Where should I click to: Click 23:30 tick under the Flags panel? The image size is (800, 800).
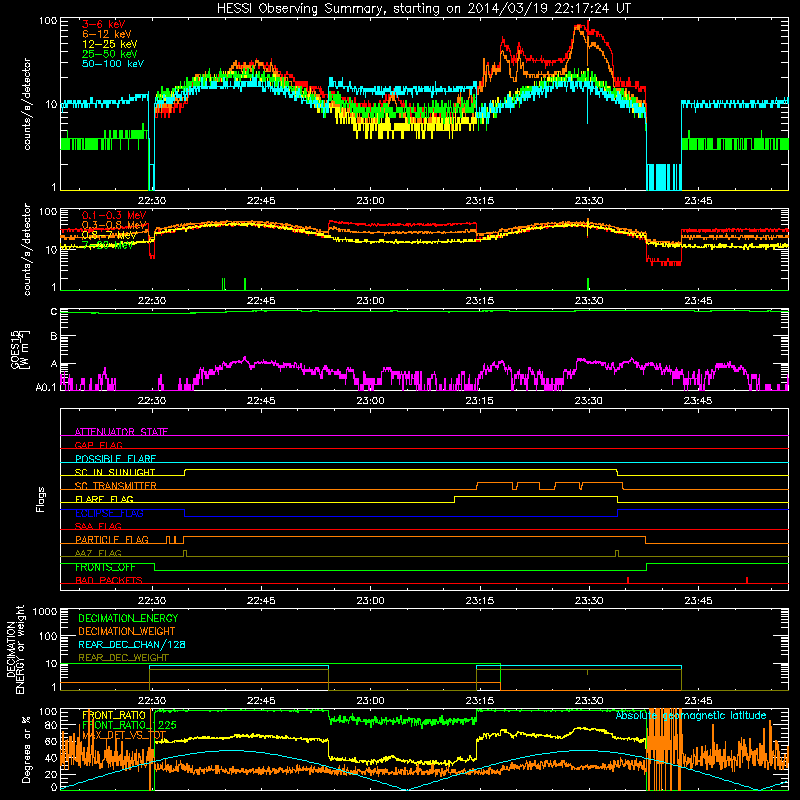tap(589, 601)
